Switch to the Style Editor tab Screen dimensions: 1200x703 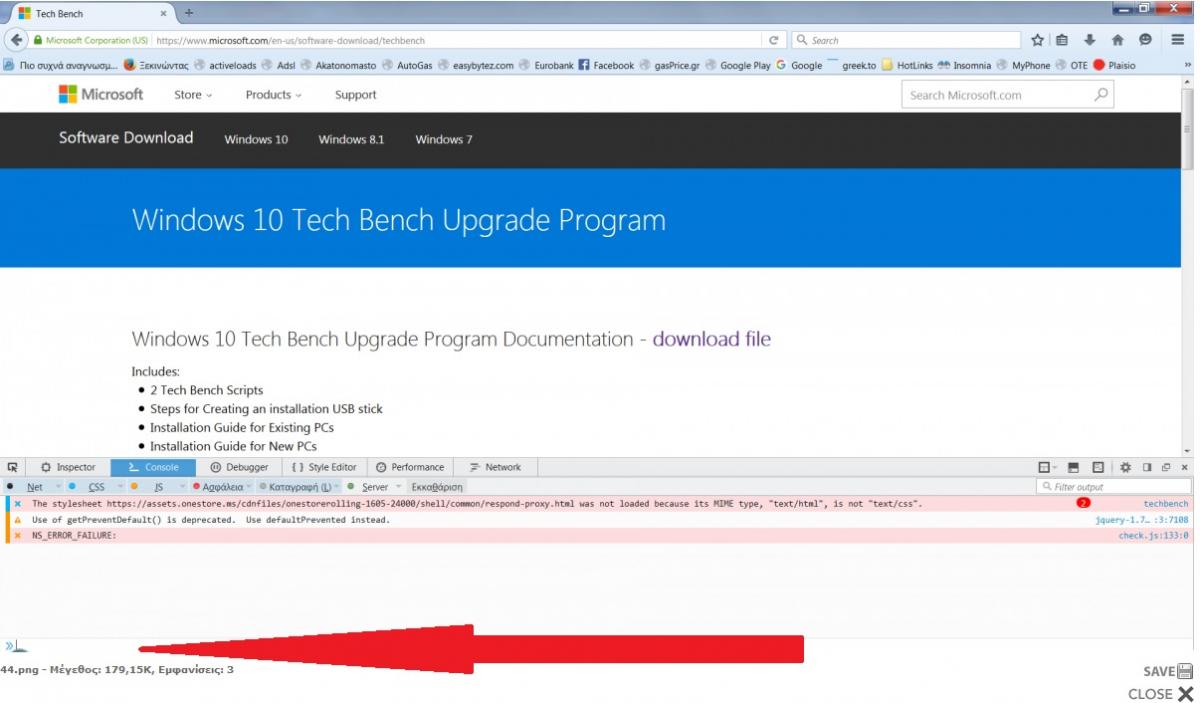[325, 467]
